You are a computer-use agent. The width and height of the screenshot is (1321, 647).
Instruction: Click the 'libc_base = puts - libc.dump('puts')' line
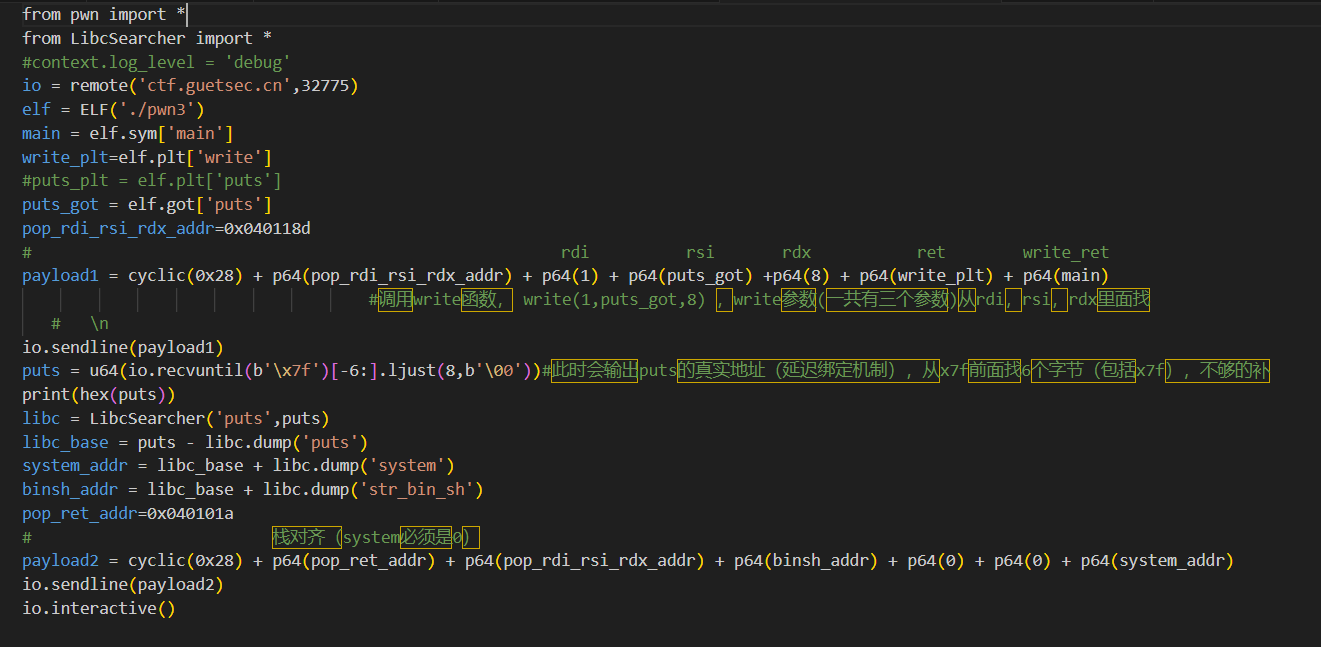coord(195,442)
